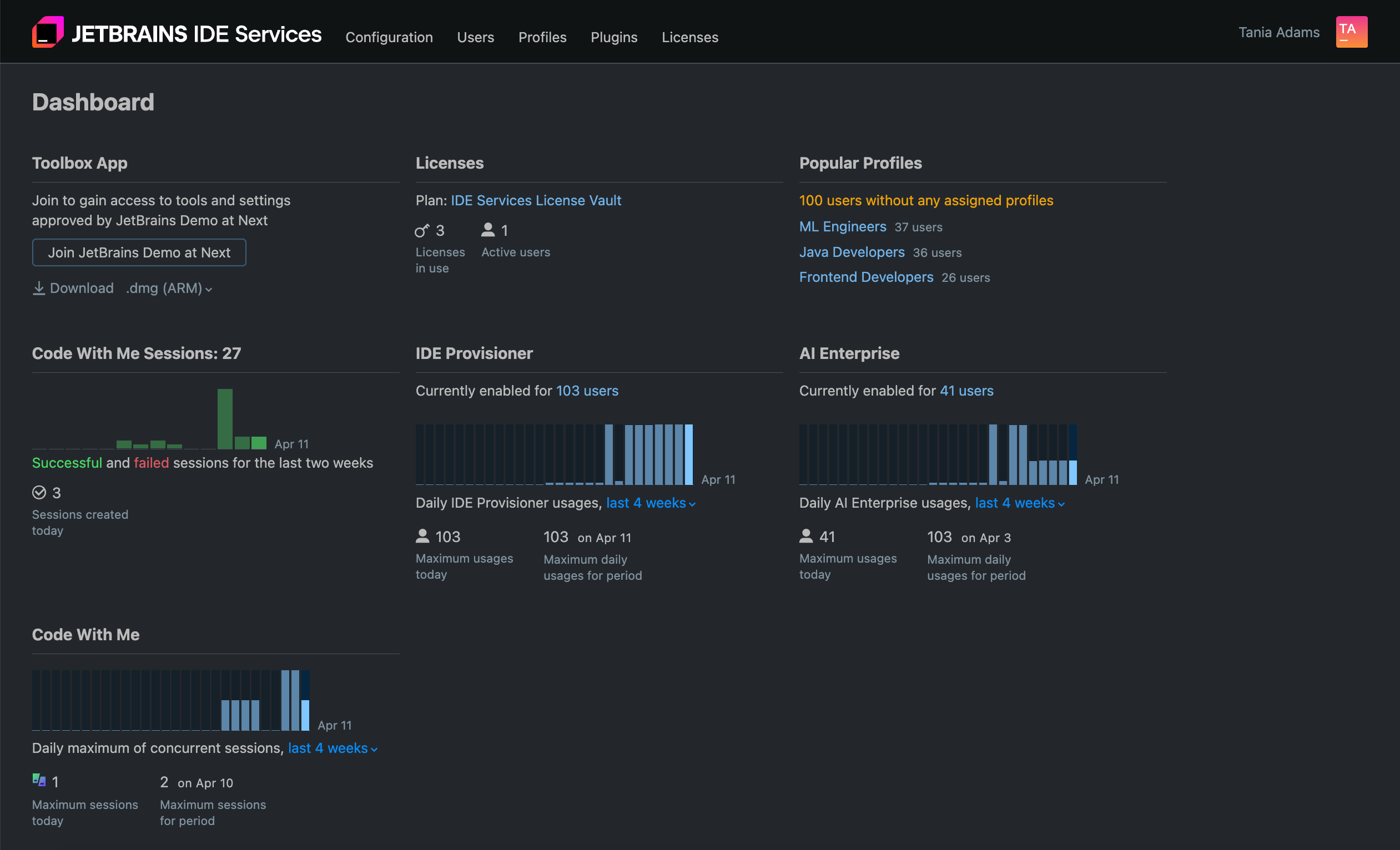Click the person icon beside AI Enterprise maximum usages
This screenshot has height=850, width=1400.
click(x=806, y=535)
